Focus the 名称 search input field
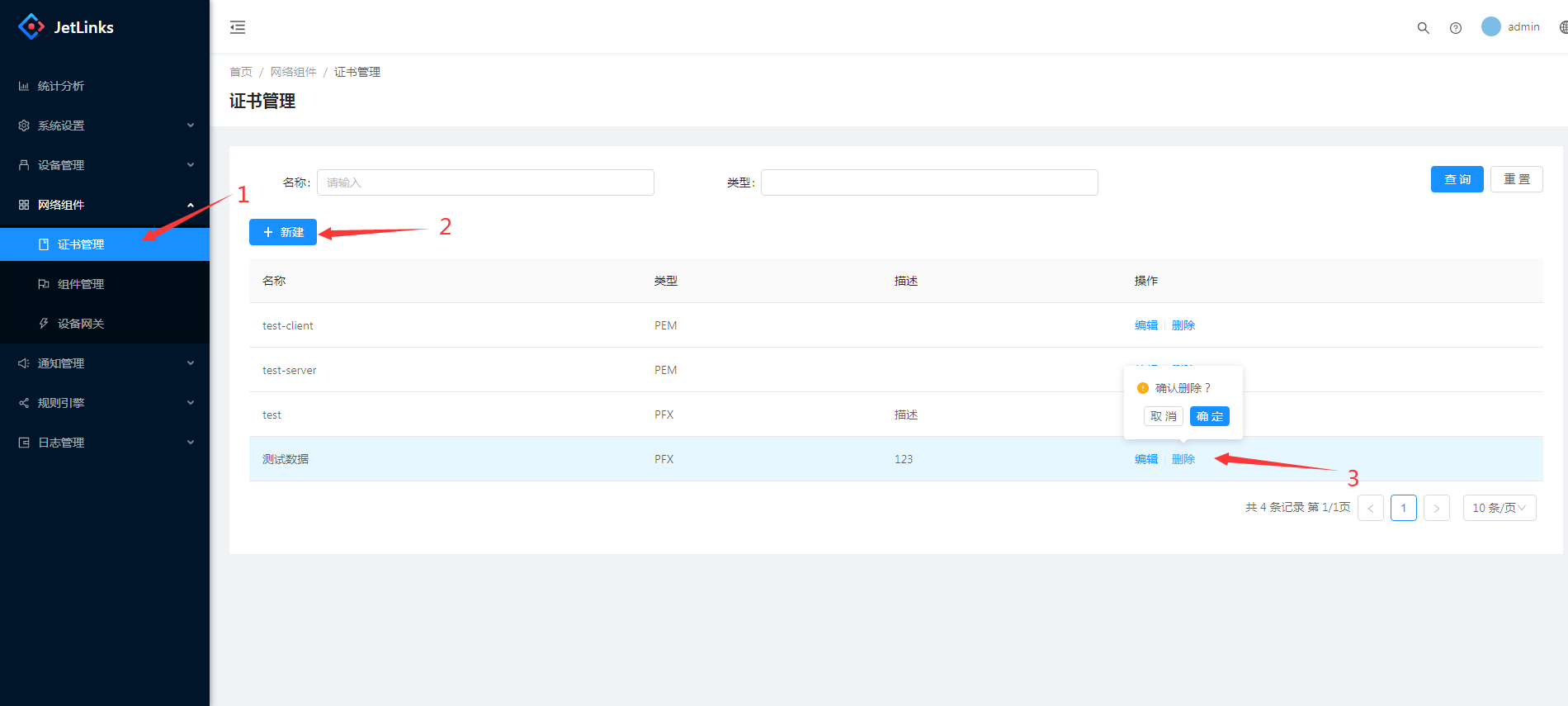1568x706 pixels. [x=485, y=182]
